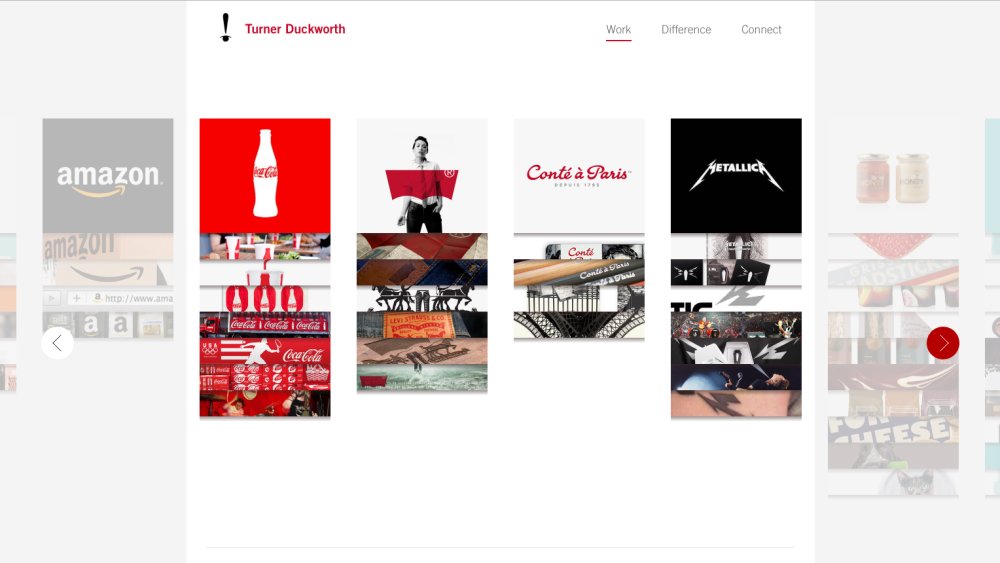Select the Amazon smile arrow box strip
This screenshot has height=563, width=1000.
click(x=108, y=273)
